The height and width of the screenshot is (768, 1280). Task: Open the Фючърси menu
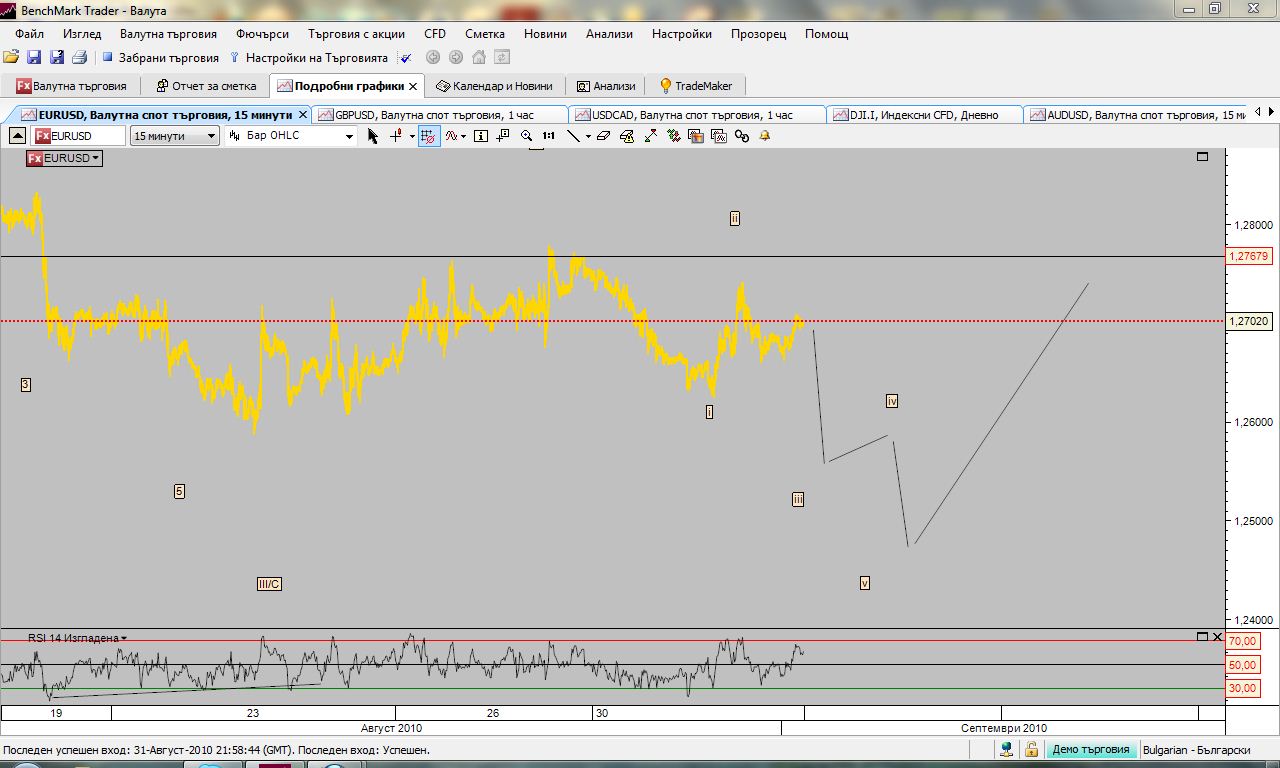pyautogui.click(x=262, y=33)
